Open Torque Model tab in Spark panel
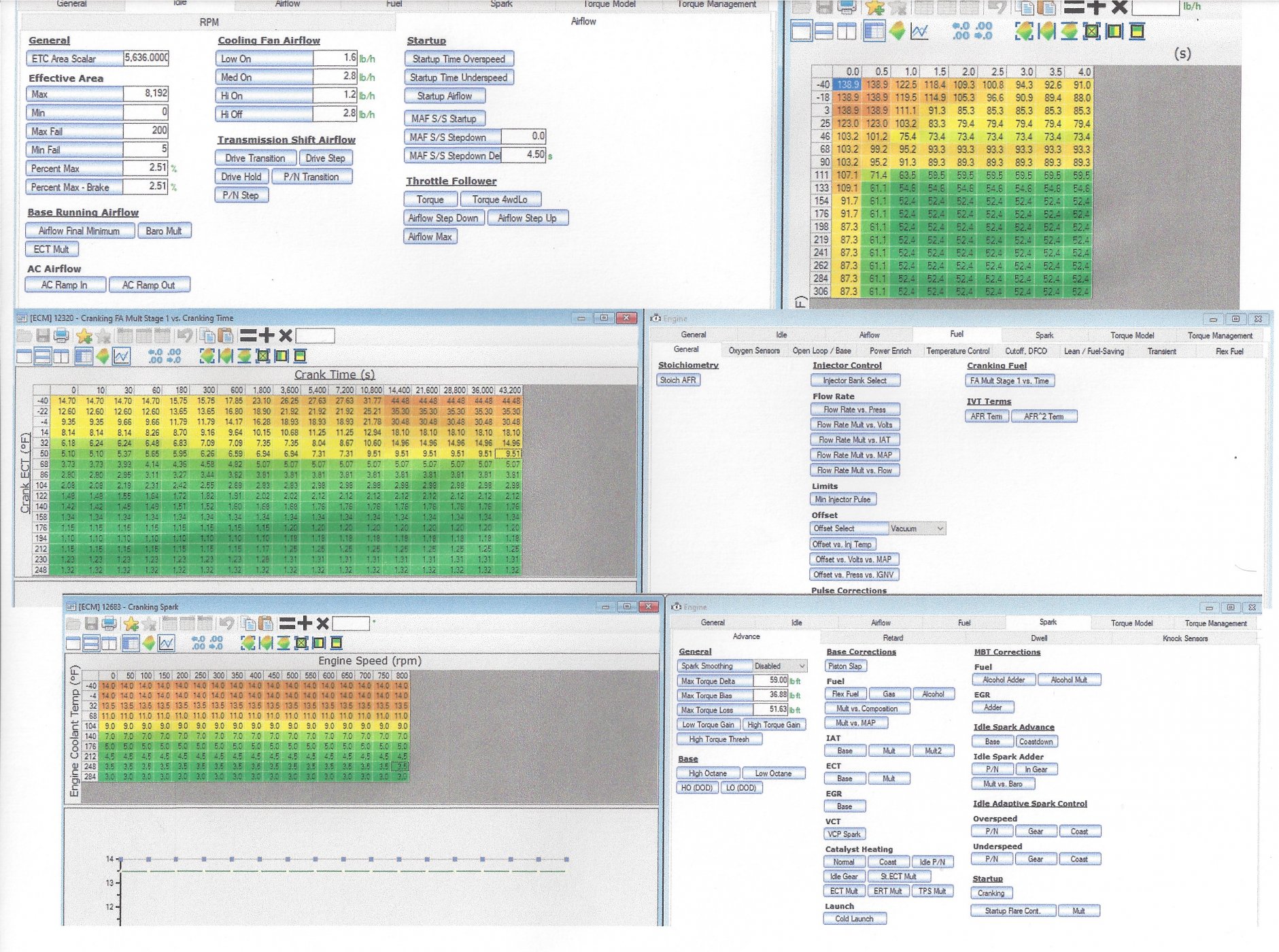Viewport: 1279px width, 952px height. pos(1131,623)
